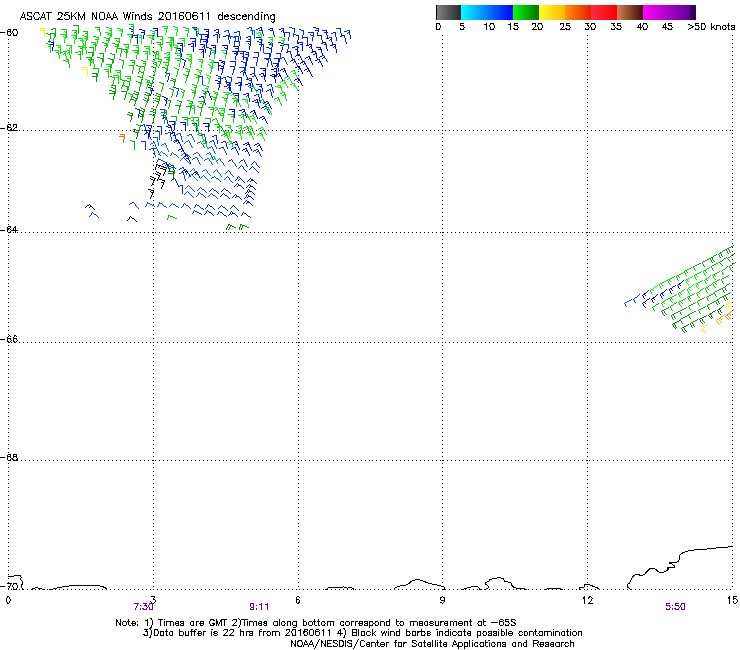
Task: Click the magenta 40-45 knots color band
Action: [666, 12]
